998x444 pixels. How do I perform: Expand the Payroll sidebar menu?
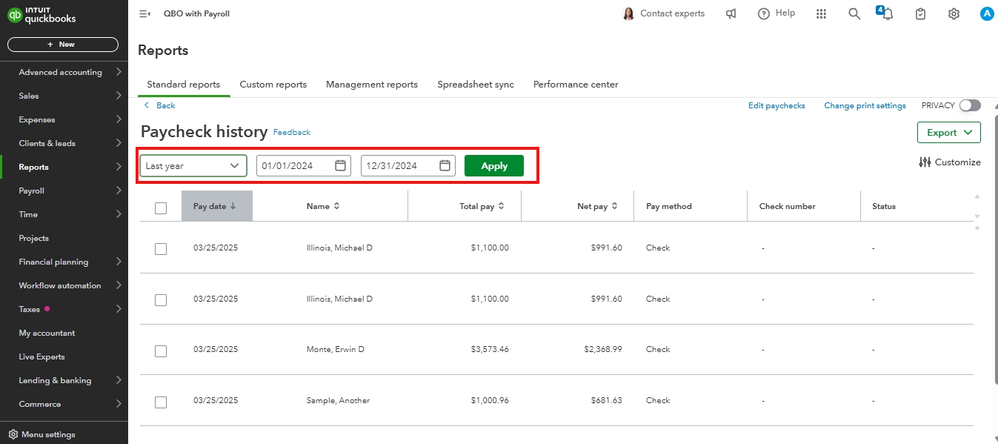point(66,190)
